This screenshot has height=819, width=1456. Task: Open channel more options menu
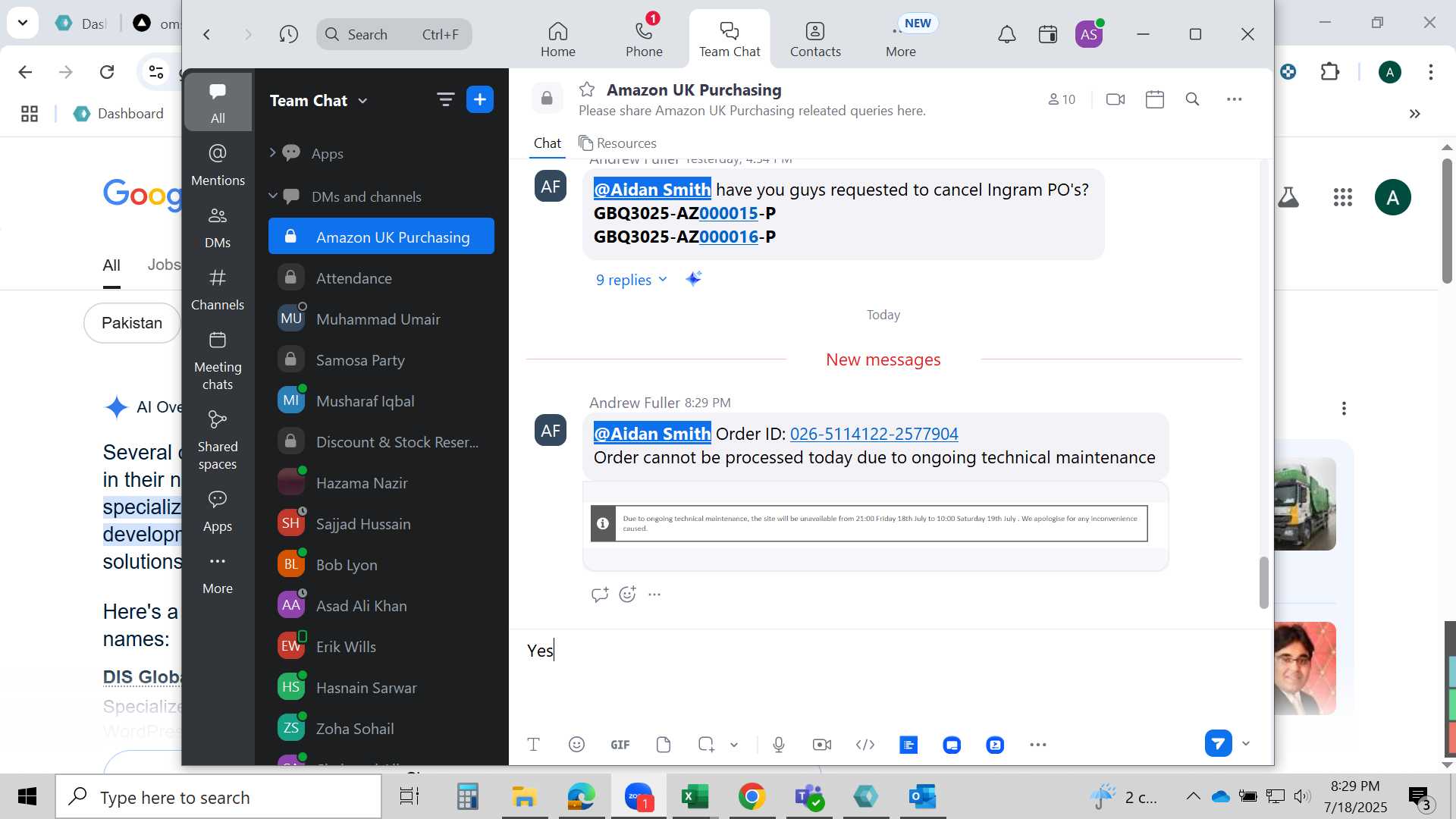(1234, 99)
